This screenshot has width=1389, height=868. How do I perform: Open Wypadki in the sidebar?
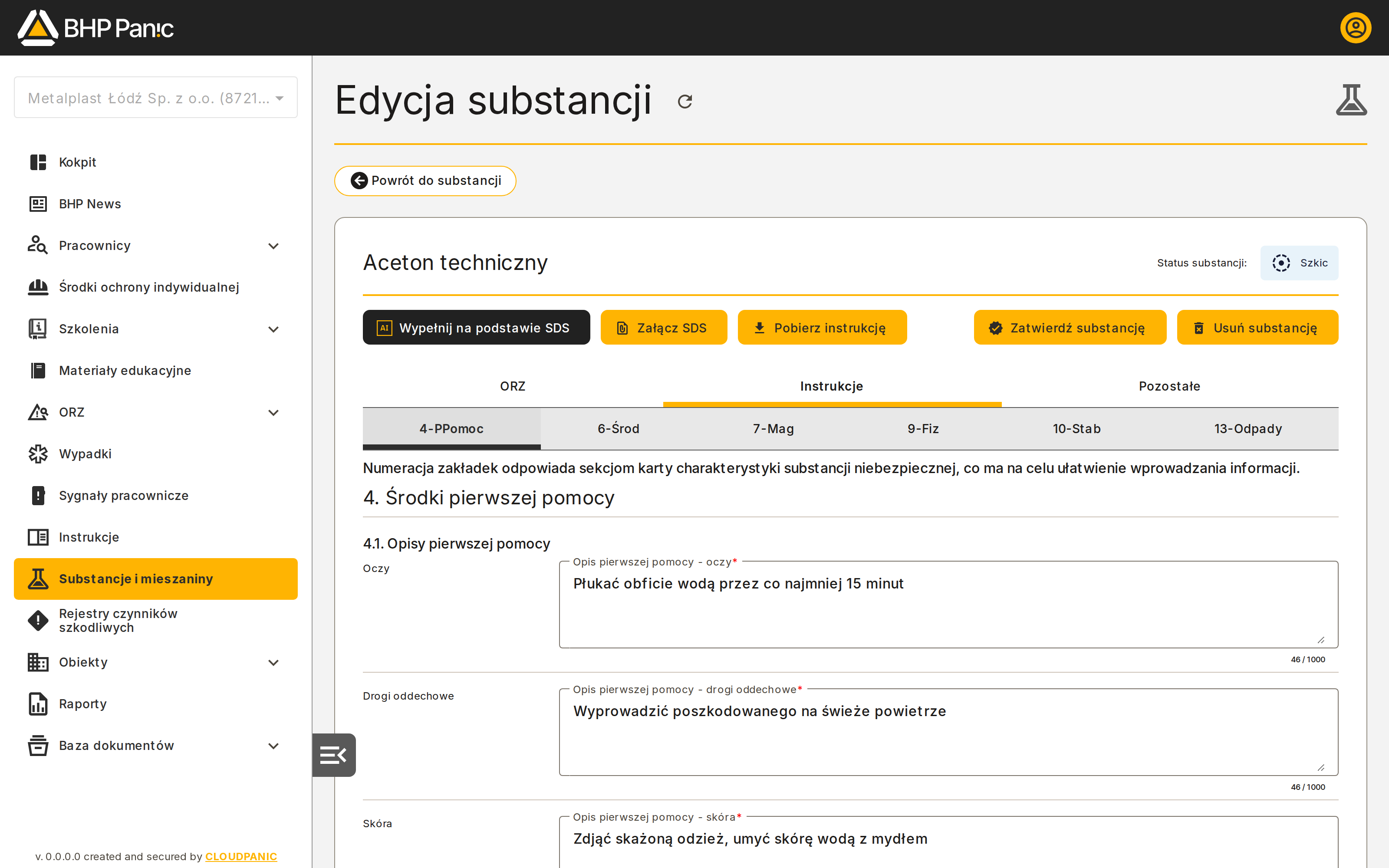tap(155, 454)
